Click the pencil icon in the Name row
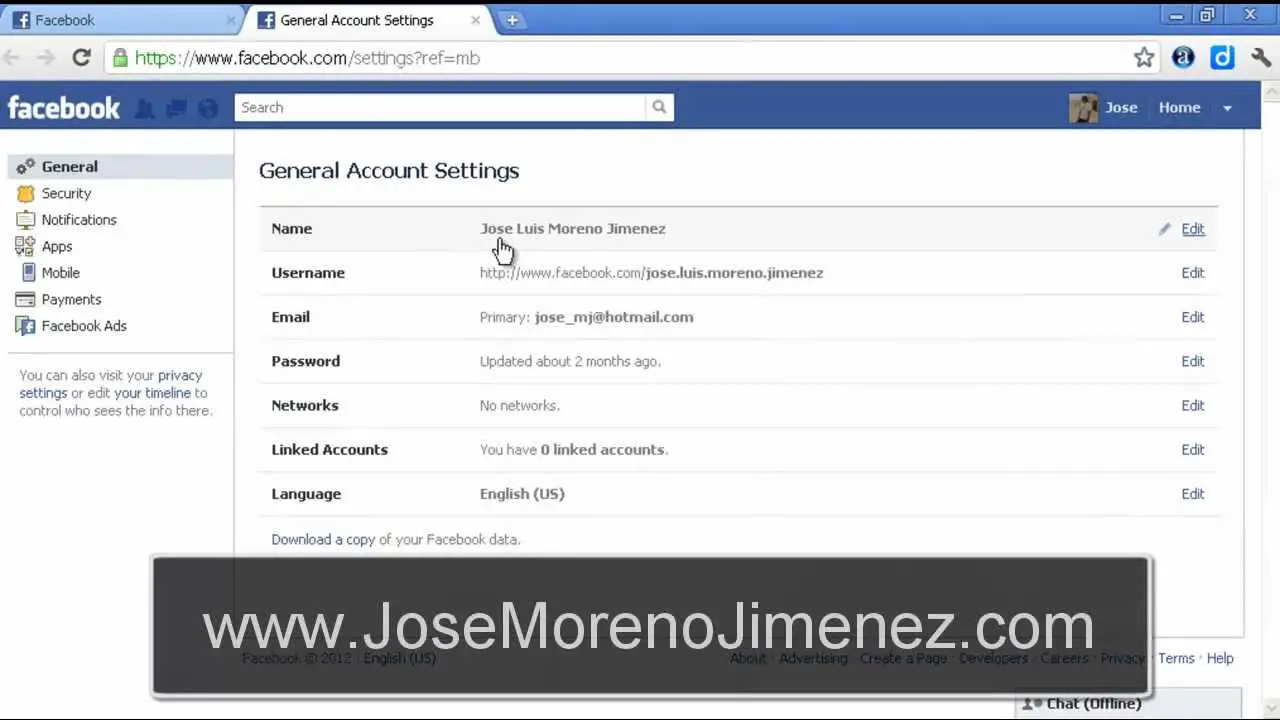1280x720 pixels. click(1164, 229)
